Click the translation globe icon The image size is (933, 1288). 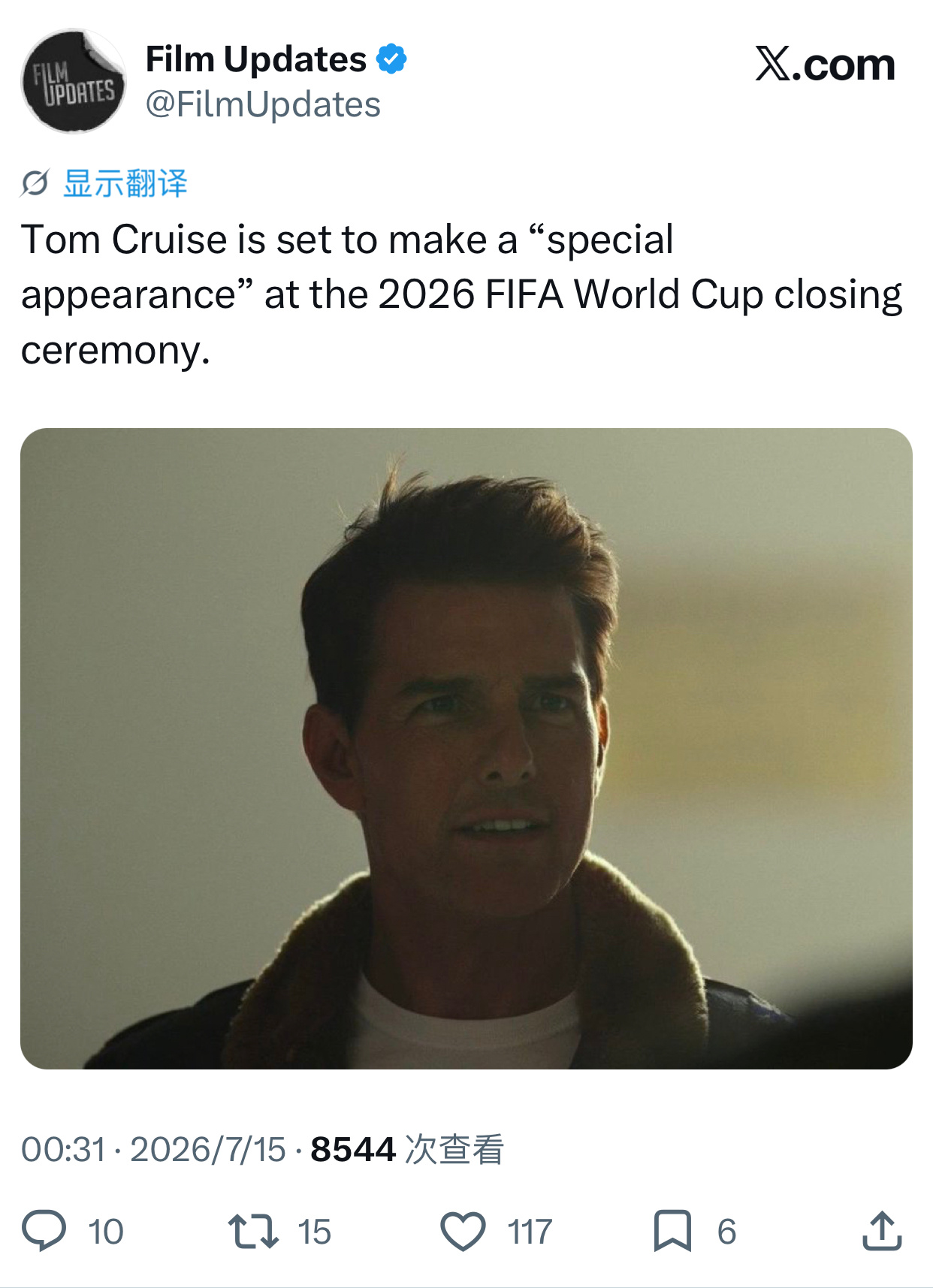click(x=35, y=183)
